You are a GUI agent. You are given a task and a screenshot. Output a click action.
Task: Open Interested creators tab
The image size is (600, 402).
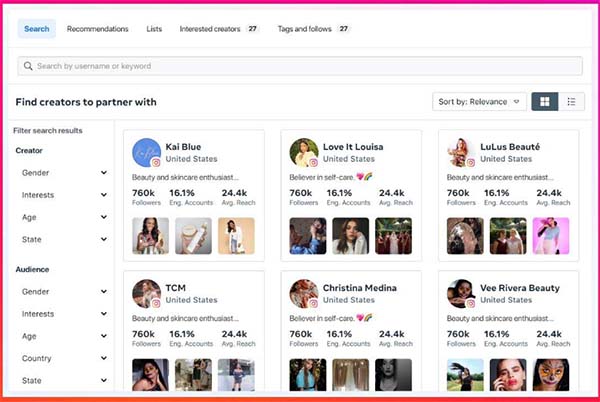[x=219, y=29]
